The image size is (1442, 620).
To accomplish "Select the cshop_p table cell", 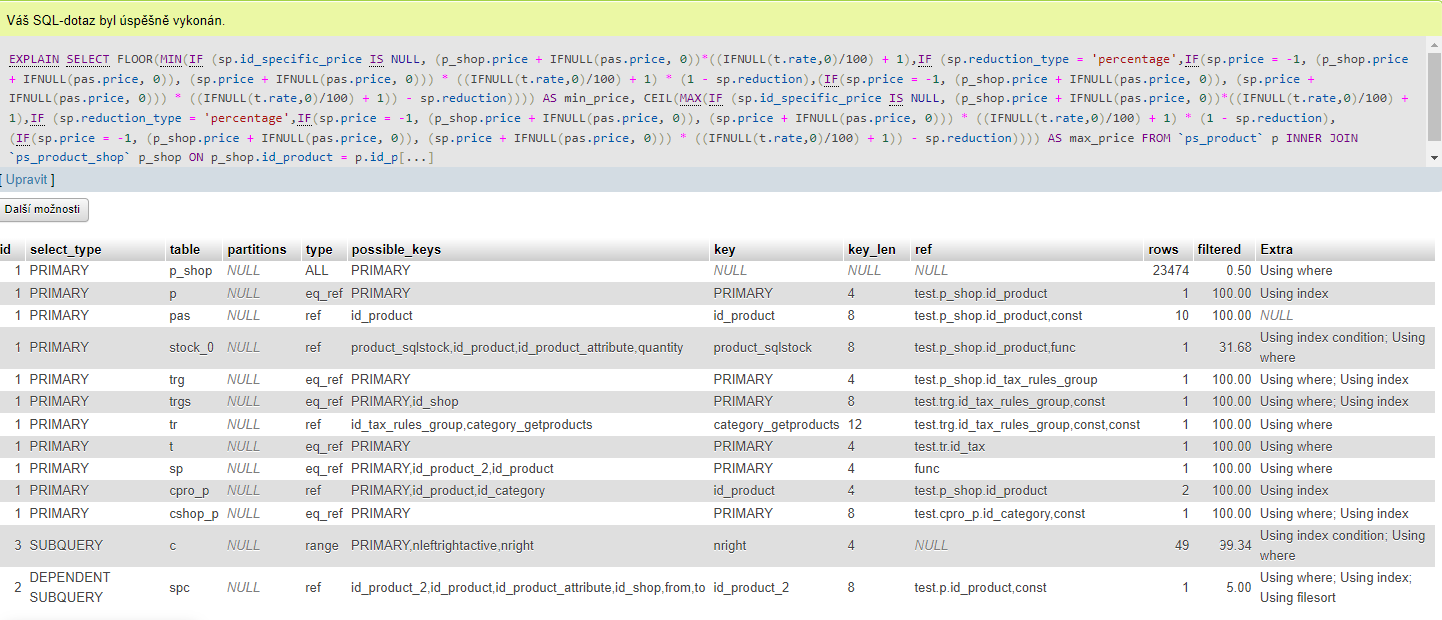I will [194, 513].
